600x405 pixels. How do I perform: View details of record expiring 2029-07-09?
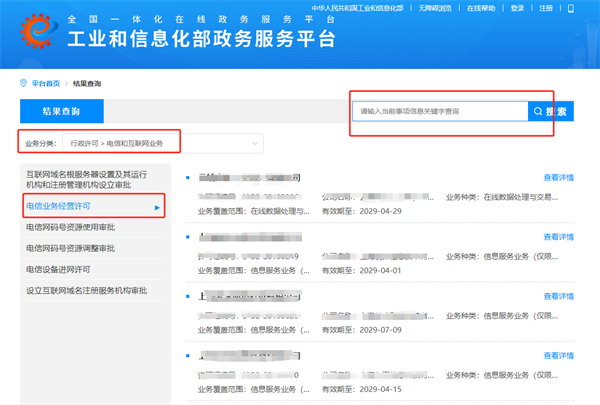coord(559,296)
